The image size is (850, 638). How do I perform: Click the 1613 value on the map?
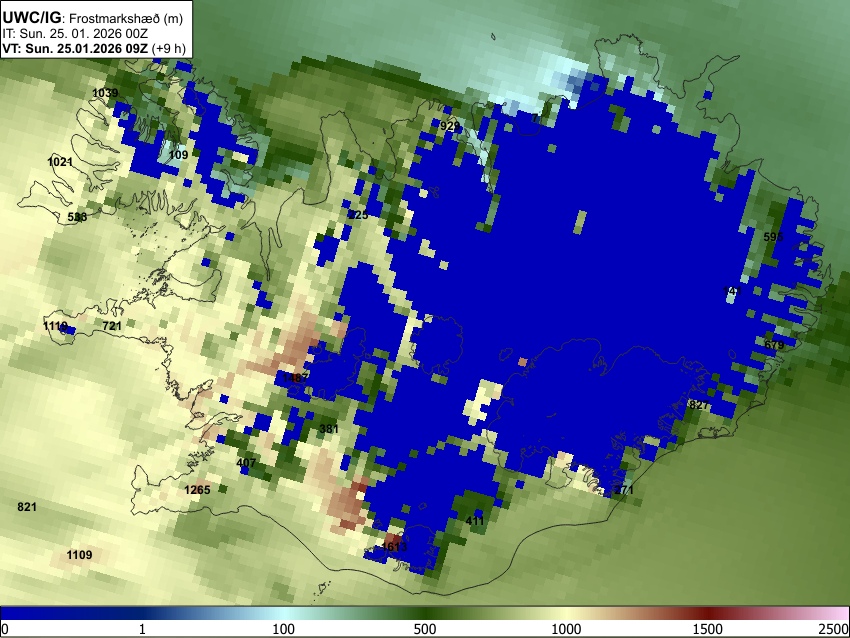pos(394,546)
